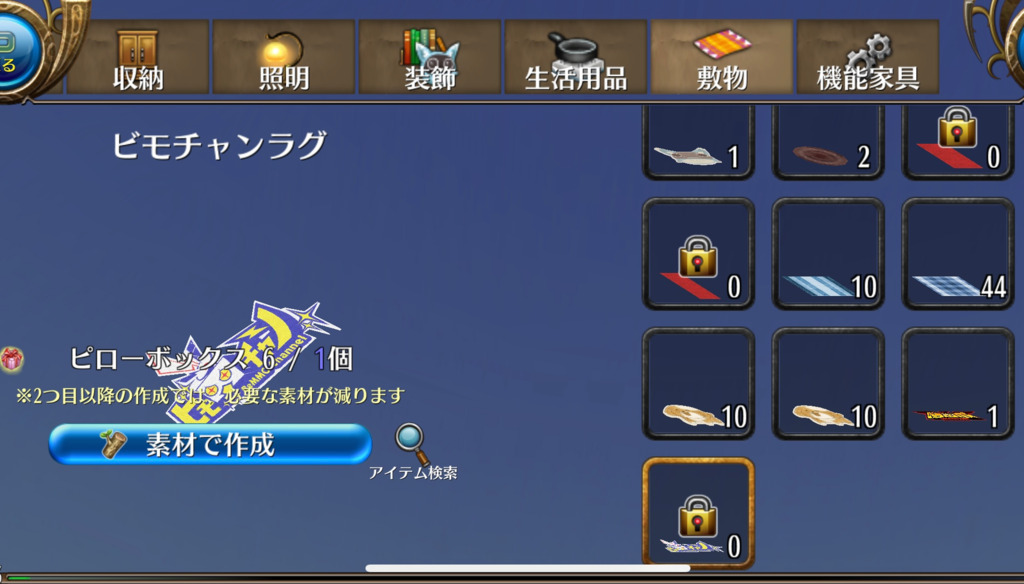The image size is (1024, 584).
Task: Open the 機能家具 functional furniture tab
Action: [868, 57]
